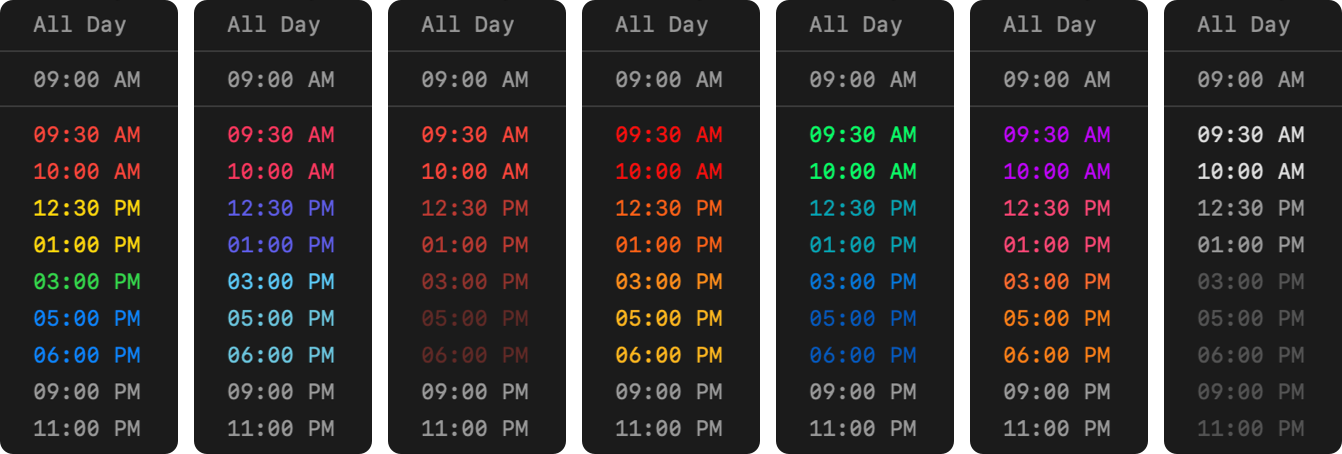Image resolution: width=1342 pixels, height=454 pixels.
Task: Click the indigo 12:30 PM entry
Action: pos(280,208)
